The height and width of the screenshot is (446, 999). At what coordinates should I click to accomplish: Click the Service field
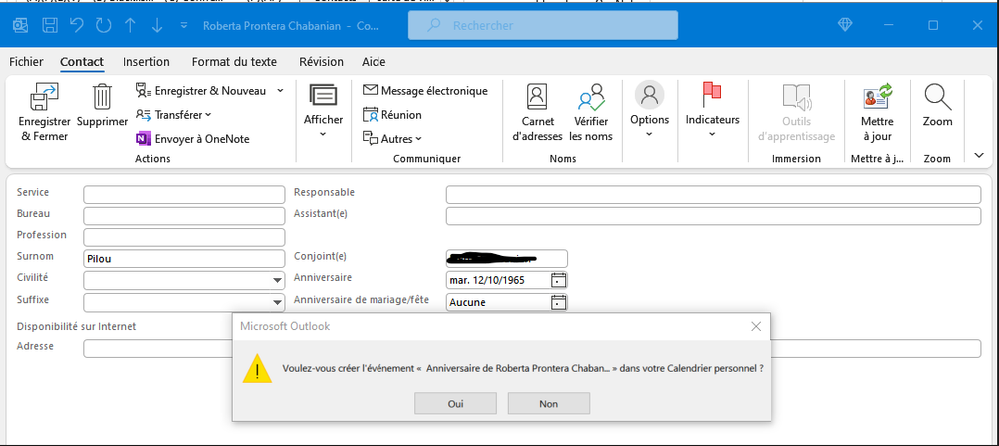pyautogui.click(x=184, y=194)
